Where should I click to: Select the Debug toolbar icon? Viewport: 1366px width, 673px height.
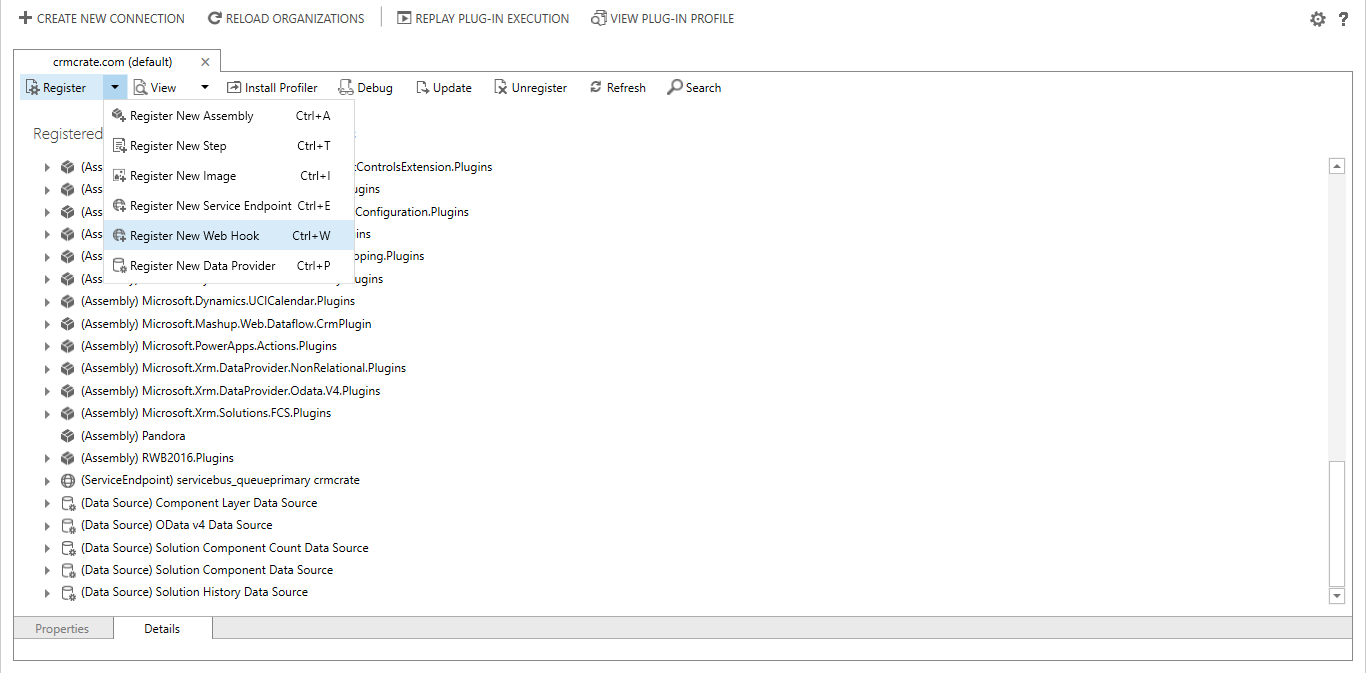tap(346, 87)
